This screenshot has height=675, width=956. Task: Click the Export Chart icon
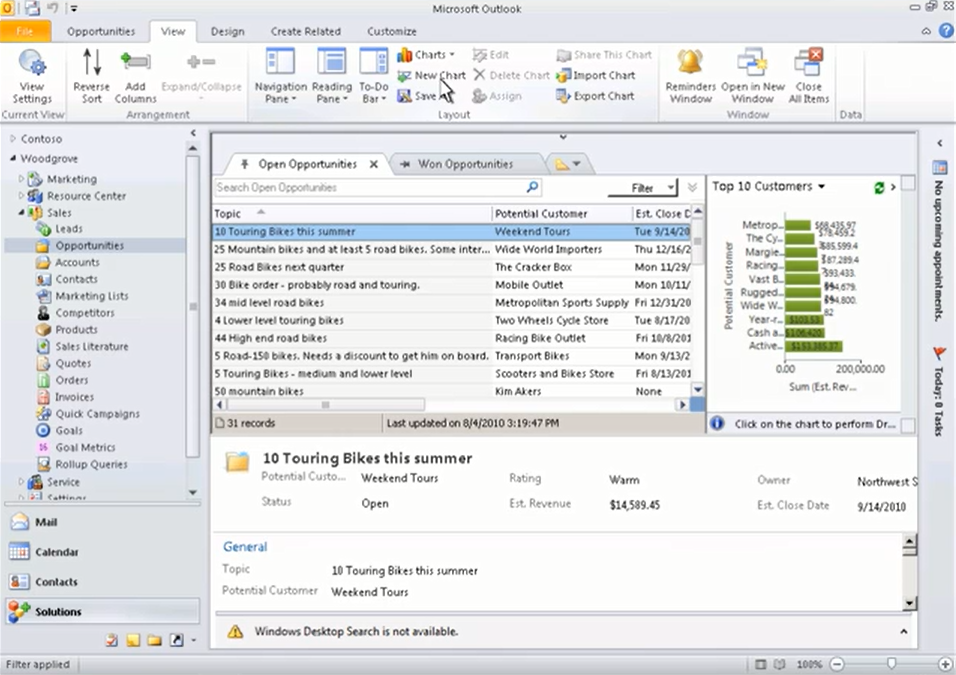[562, 96]
